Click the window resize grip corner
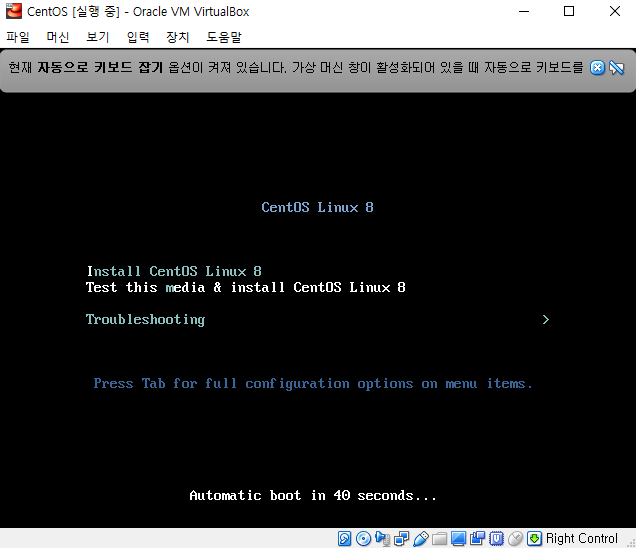This screenshot has width=636, height=548. pyautogui.click(x=631, y=543)
